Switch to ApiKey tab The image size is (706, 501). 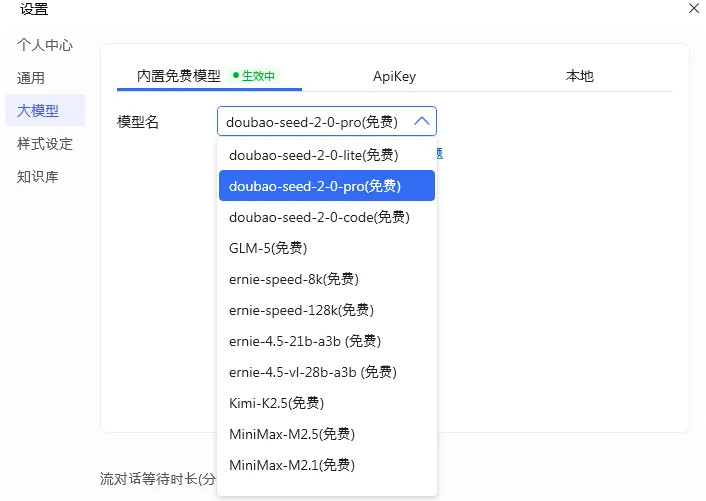pyautogui.click(x=394, y=76)
